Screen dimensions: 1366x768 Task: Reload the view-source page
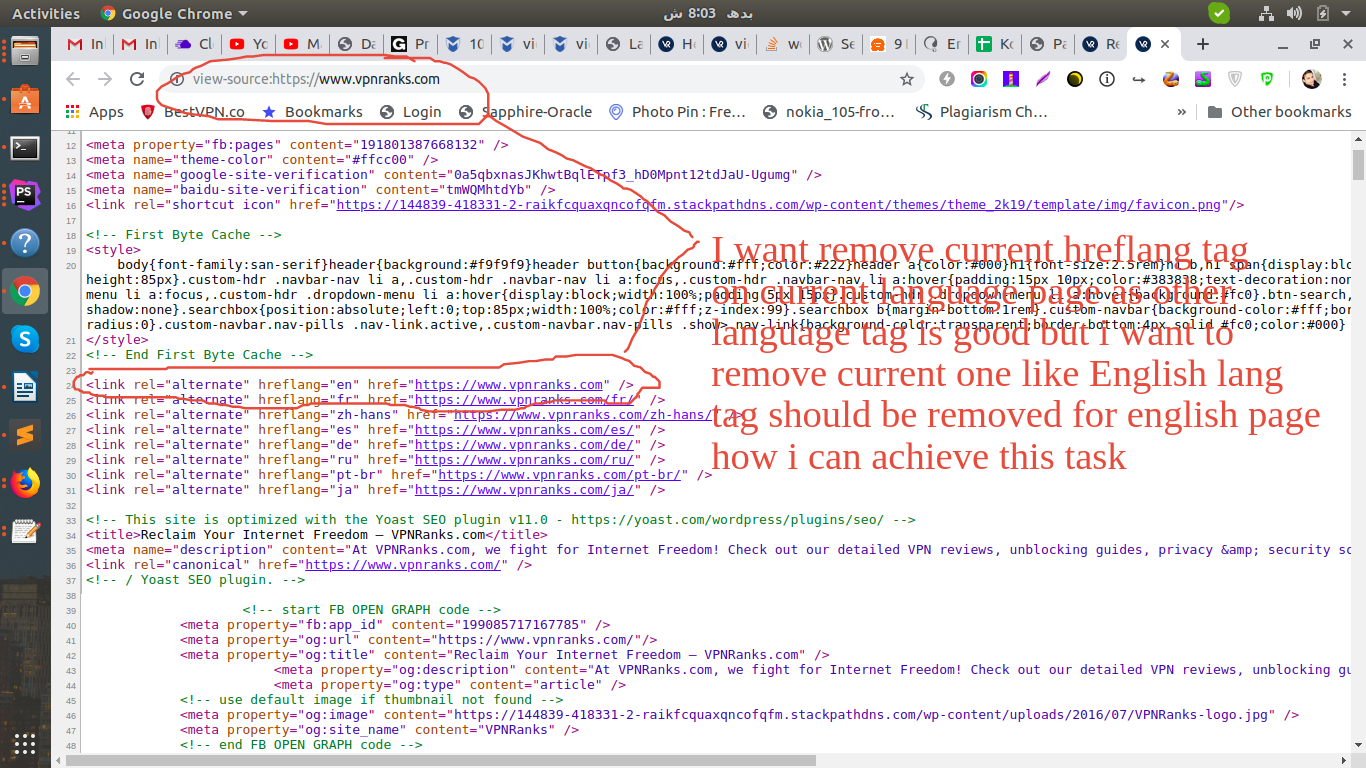[137, 79]
